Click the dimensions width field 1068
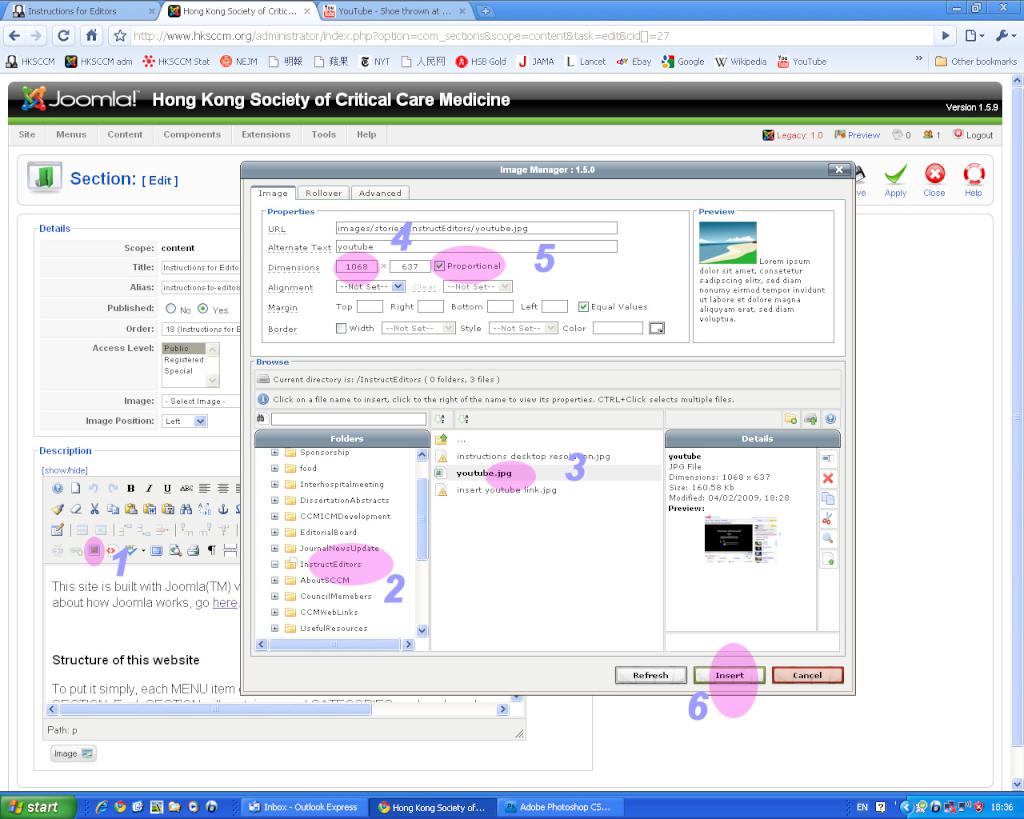1024x819 pixels. pos(357,266)
